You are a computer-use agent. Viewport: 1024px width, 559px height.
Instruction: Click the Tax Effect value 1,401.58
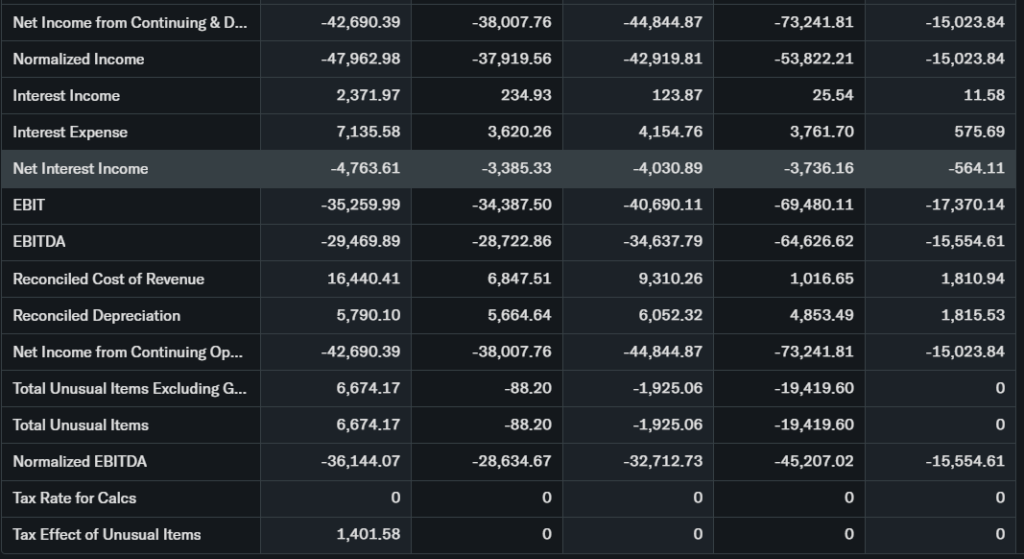[x=369, y=534]
